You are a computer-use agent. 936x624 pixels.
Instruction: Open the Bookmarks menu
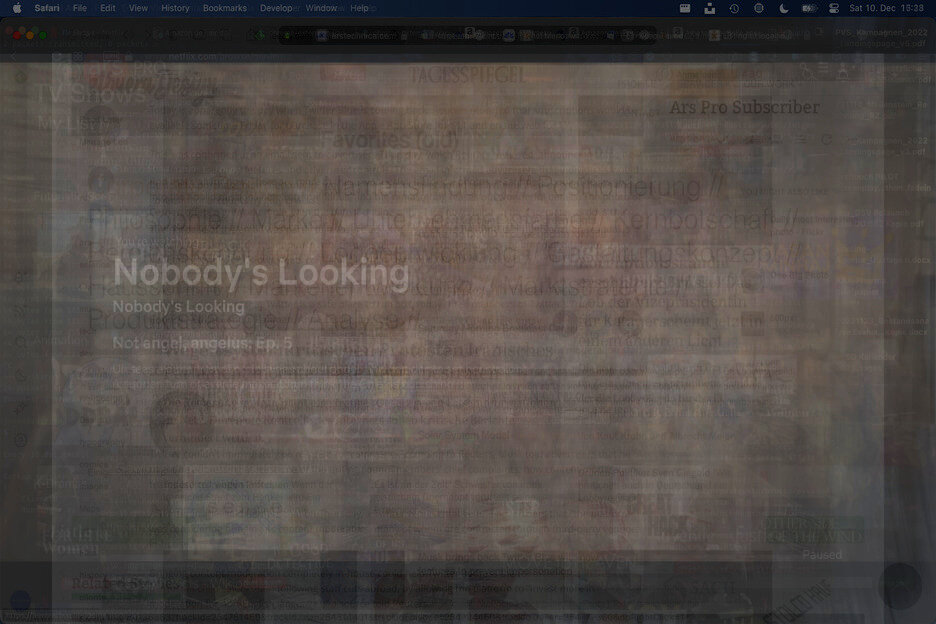224,8
